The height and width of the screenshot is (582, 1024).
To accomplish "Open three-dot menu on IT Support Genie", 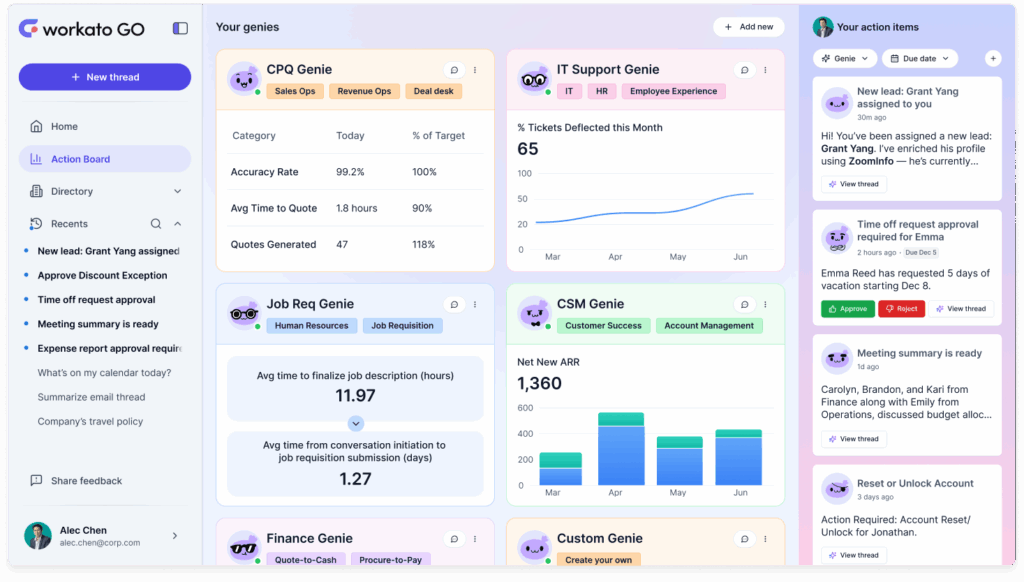I will tap(765, 70).
